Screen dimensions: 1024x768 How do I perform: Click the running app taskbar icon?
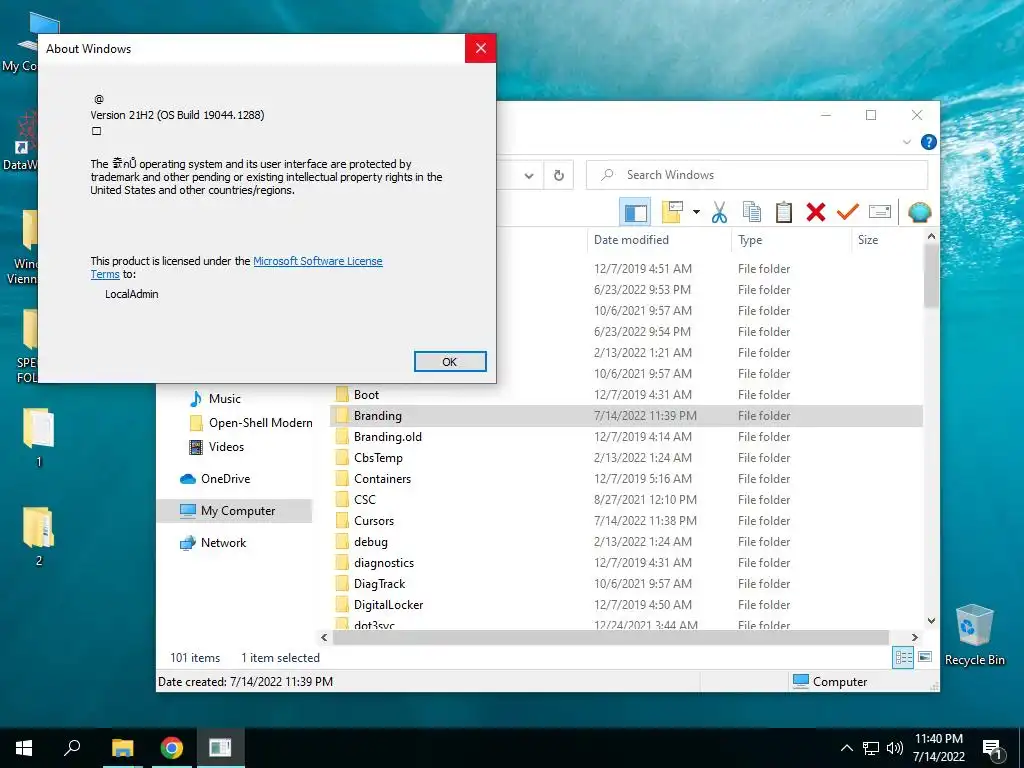pyautogui.click(x=220, y=748)
